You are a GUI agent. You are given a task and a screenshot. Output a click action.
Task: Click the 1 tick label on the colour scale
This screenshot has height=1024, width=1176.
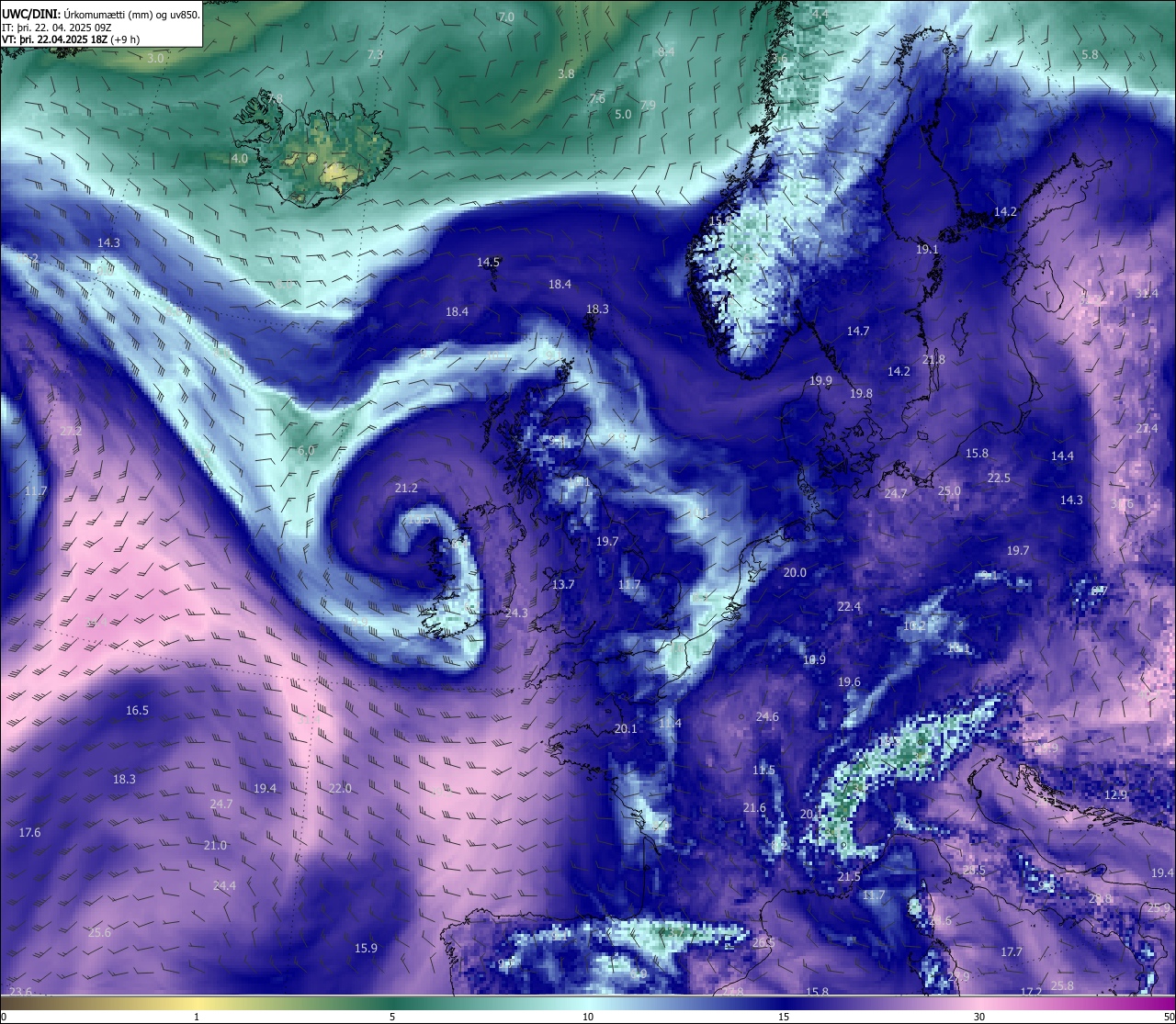point(197,1017)
